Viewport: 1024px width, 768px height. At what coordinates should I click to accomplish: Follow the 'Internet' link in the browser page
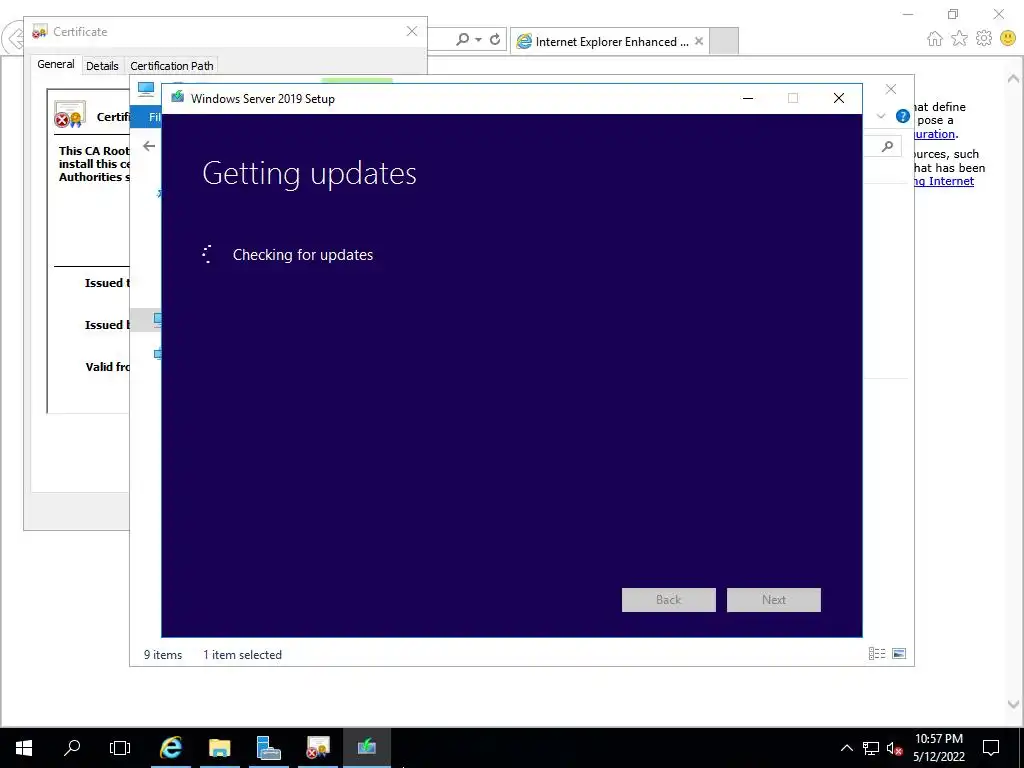point(944,181)
